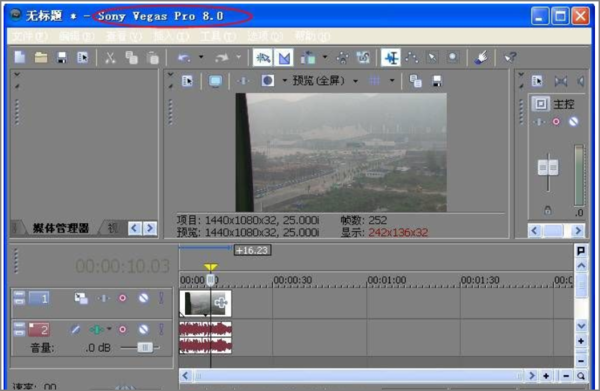This screenshot has width=600, height=391.
Task: Click the save snapshot icon in the preview panel
Action: 437,81
